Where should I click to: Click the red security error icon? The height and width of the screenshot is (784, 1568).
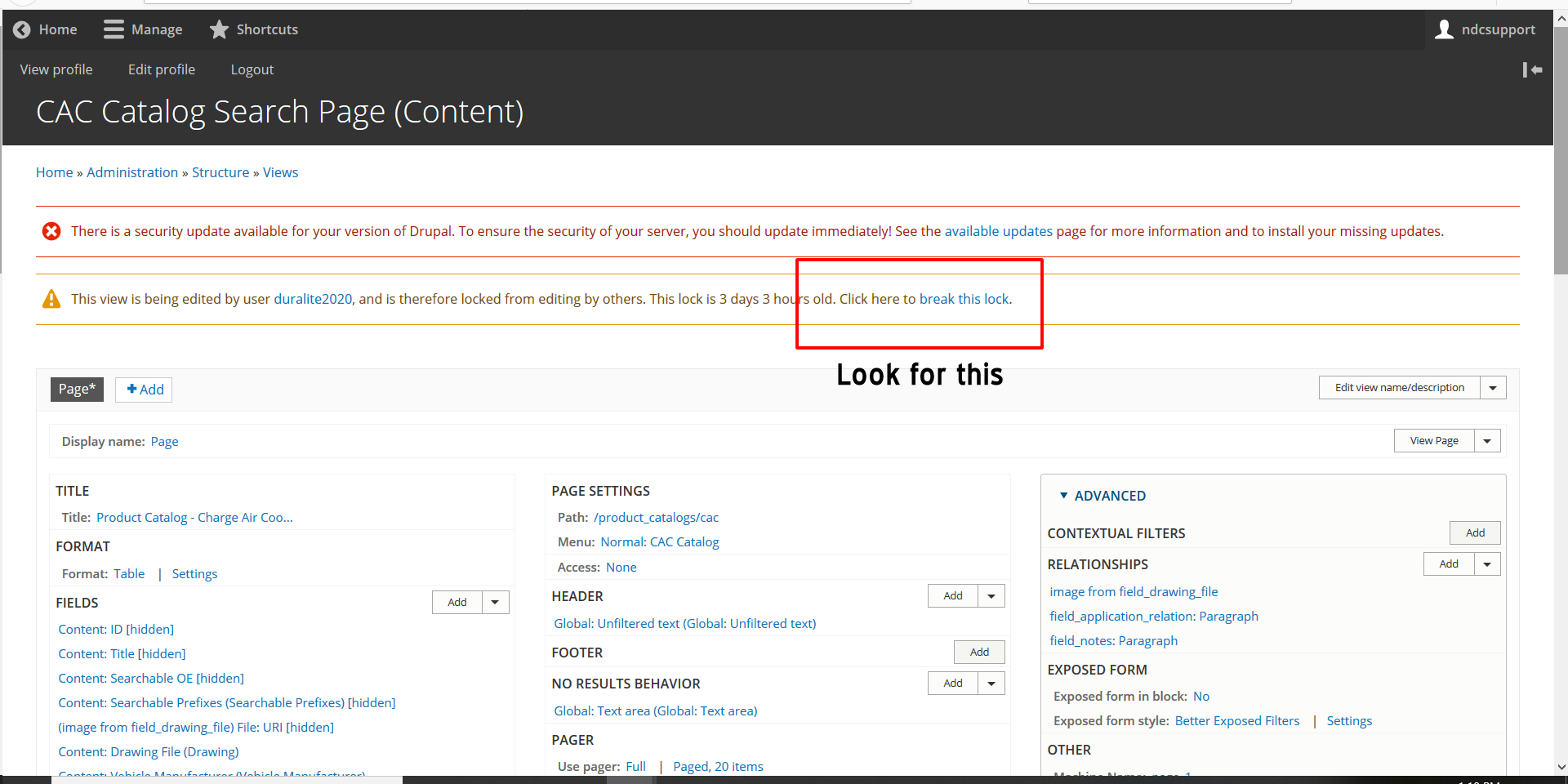coord(51,232)
